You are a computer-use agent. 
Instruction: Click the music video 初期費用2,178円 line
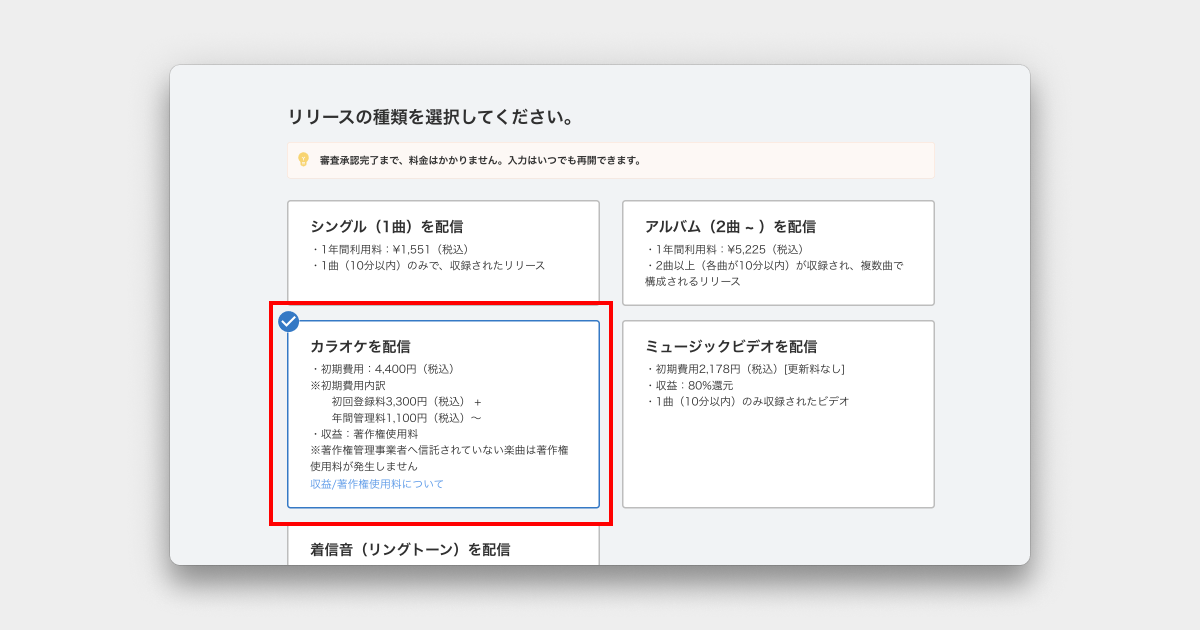point(745,369)
